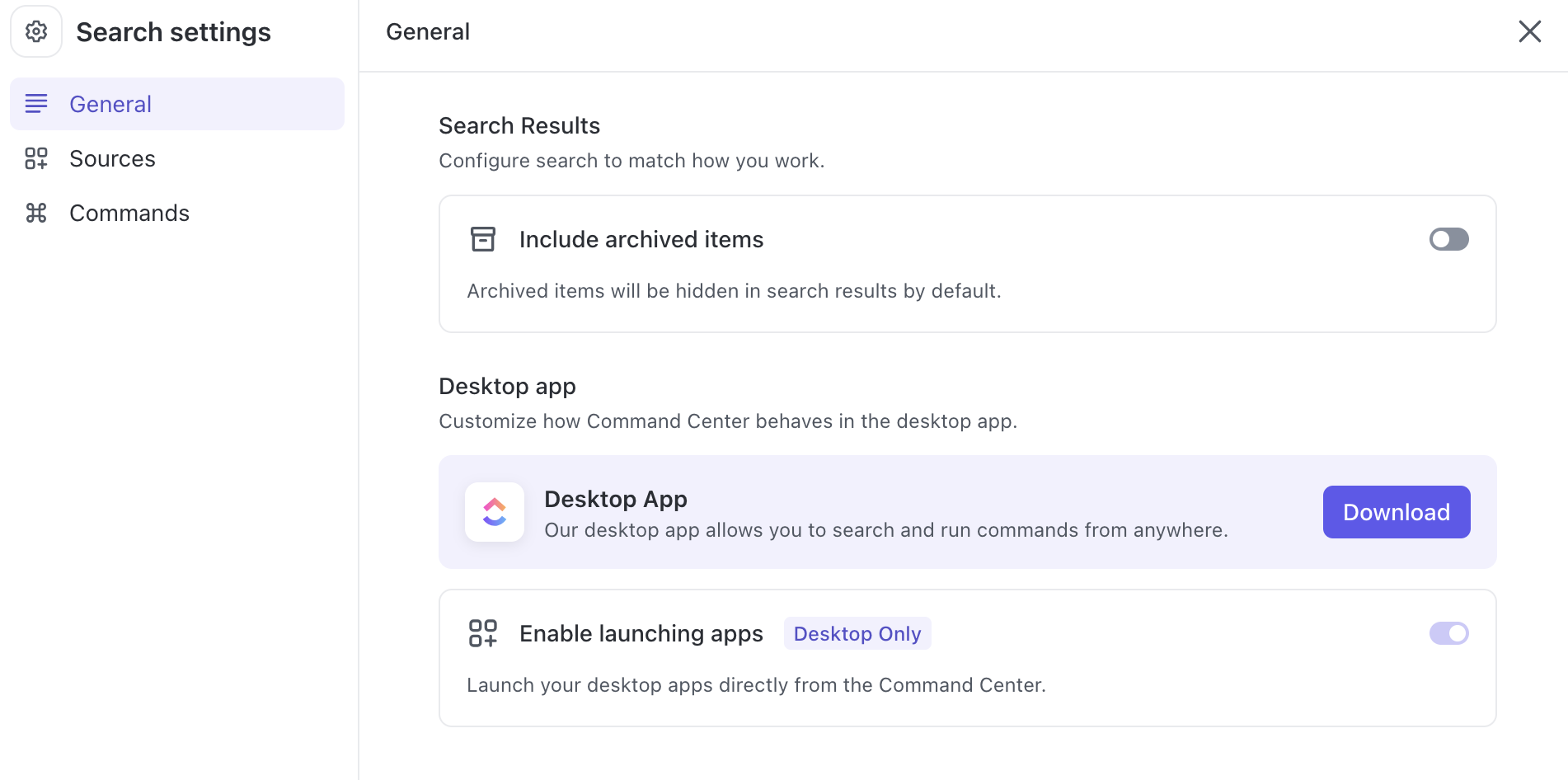
Task: Click the Commands key icon in sidebar
Action: click(36, 213)
